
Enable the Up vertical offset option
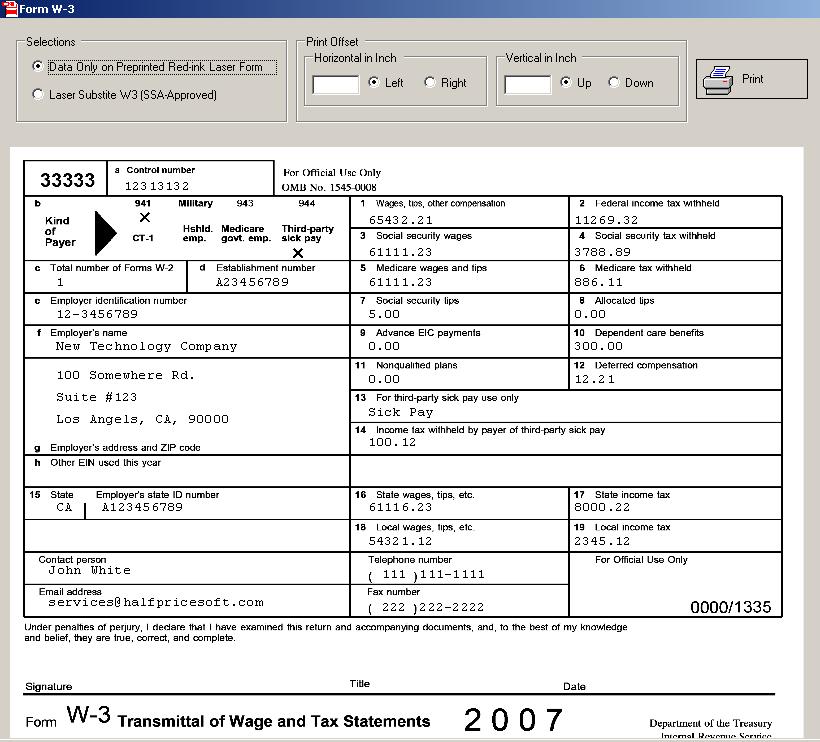[x=566, y=83]
